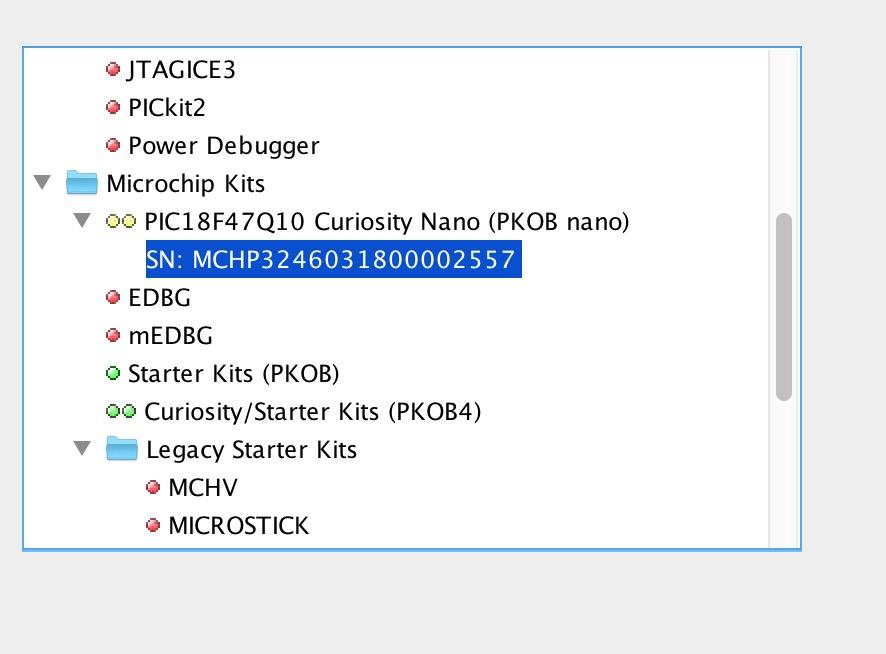Viewport: 886px width, 654px height.
Task: Select serial number MCHP3246031800002557
Action: pyautogui.click(x=333, y=260)
